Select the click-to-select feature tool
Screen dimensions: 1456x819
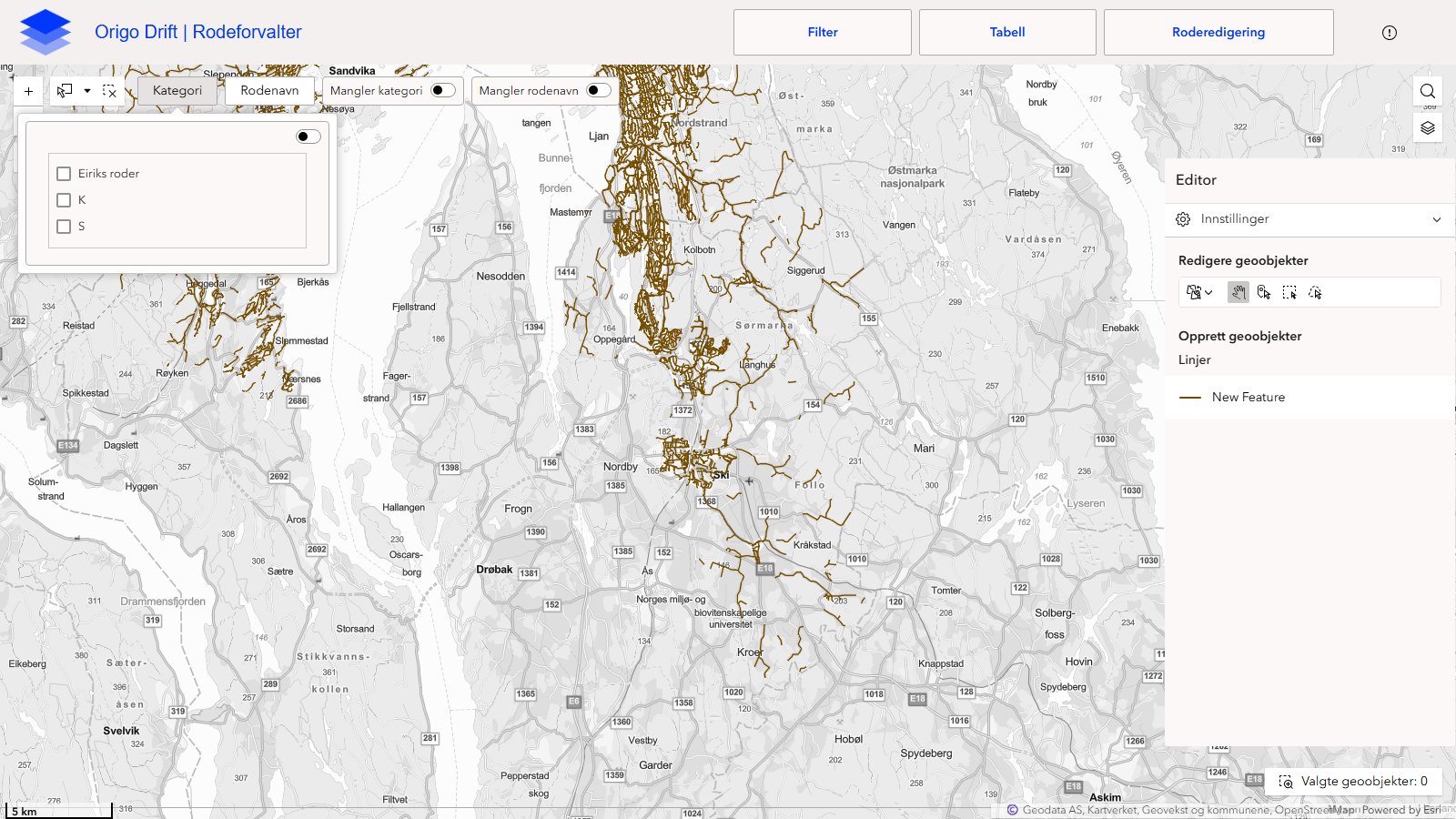point(1264,292)
